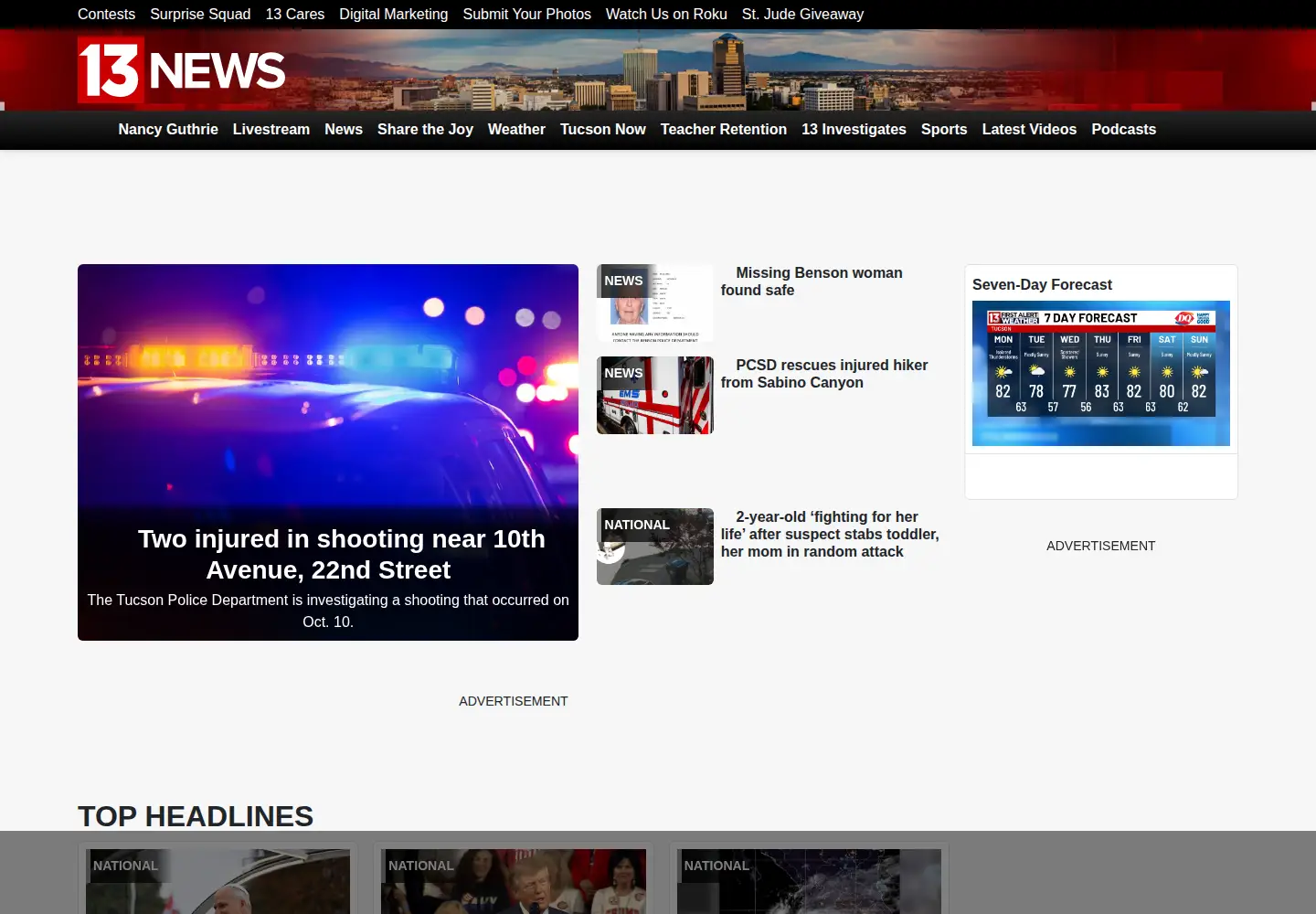Open the shooting near 10th Avenue headline
Image resolution: width=1316 pixels, height=914 pixels.
coord(342,554)
